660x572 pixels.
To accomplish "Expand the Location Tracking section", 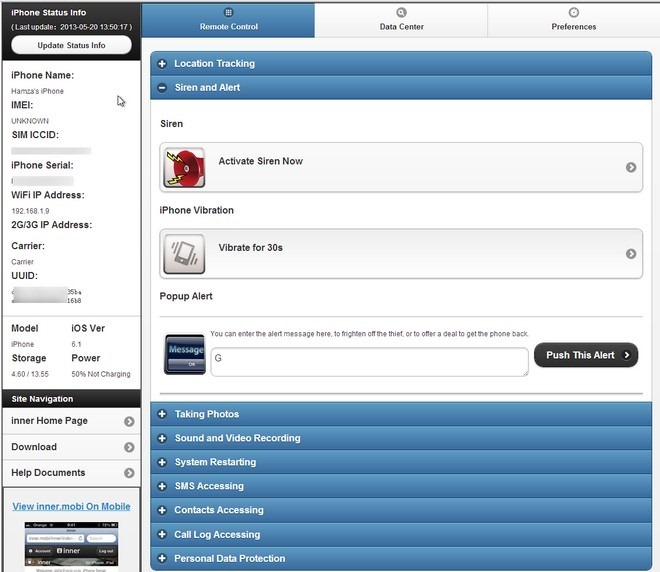I will [x=401, y=64].
